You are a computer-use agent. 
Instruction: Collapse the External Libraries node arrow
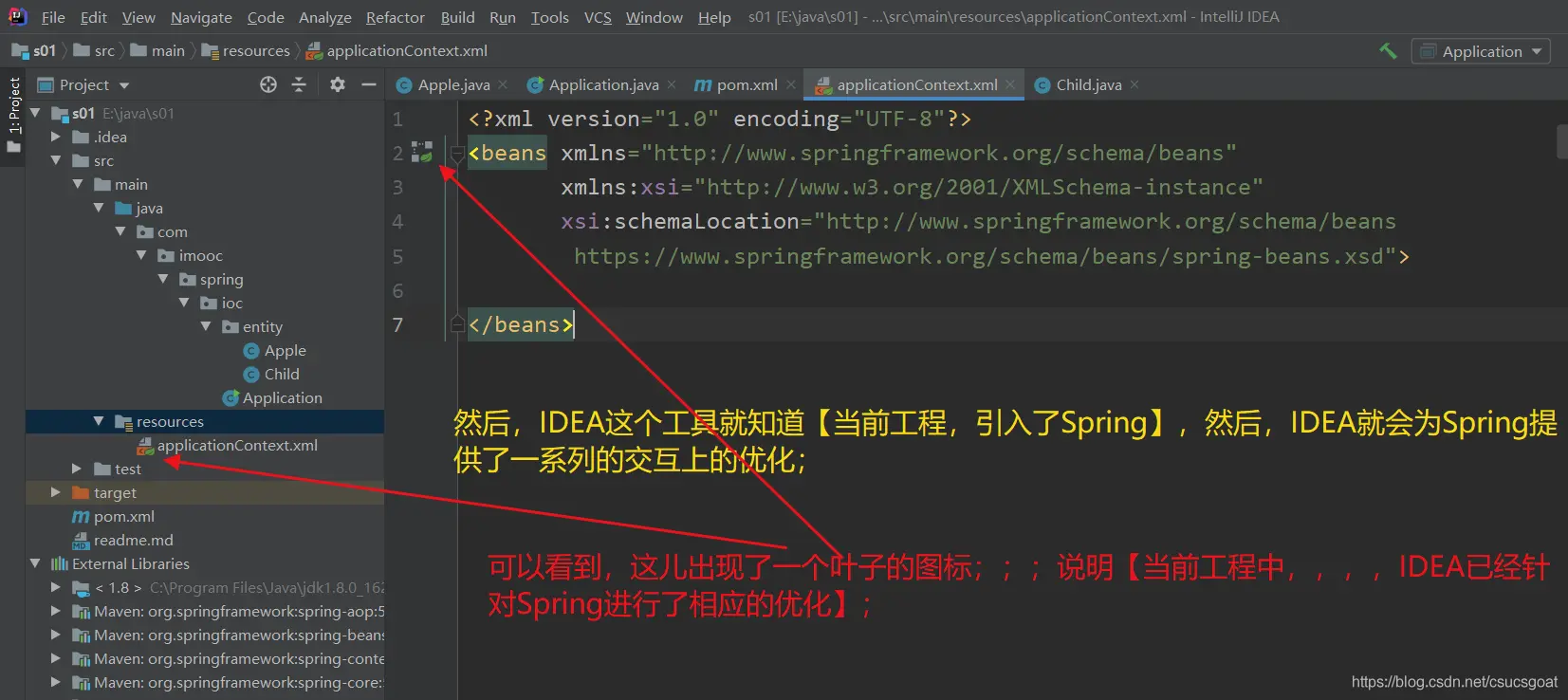coord(35,563)
